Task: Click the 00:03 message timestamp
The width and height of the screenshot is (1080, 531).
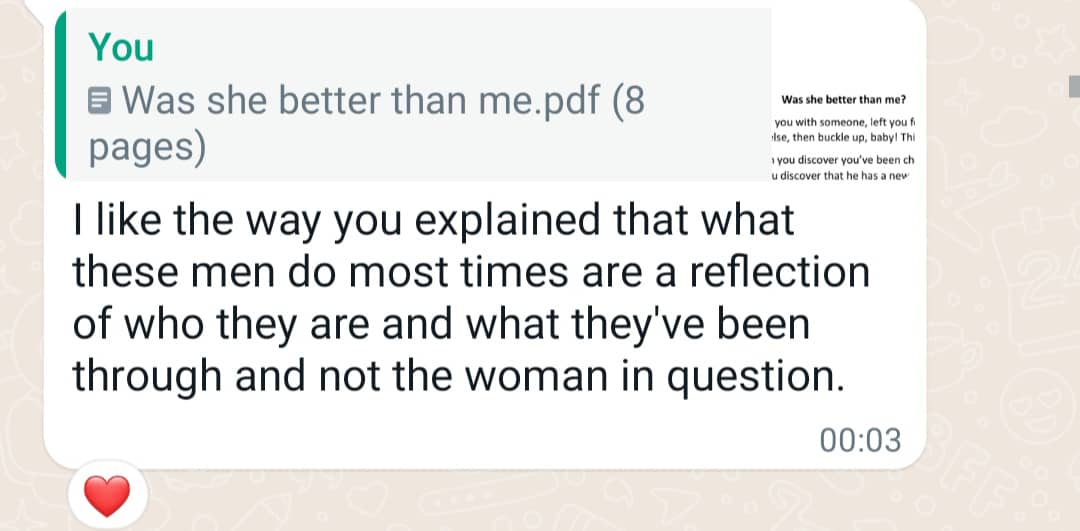Action: (860, 439)
